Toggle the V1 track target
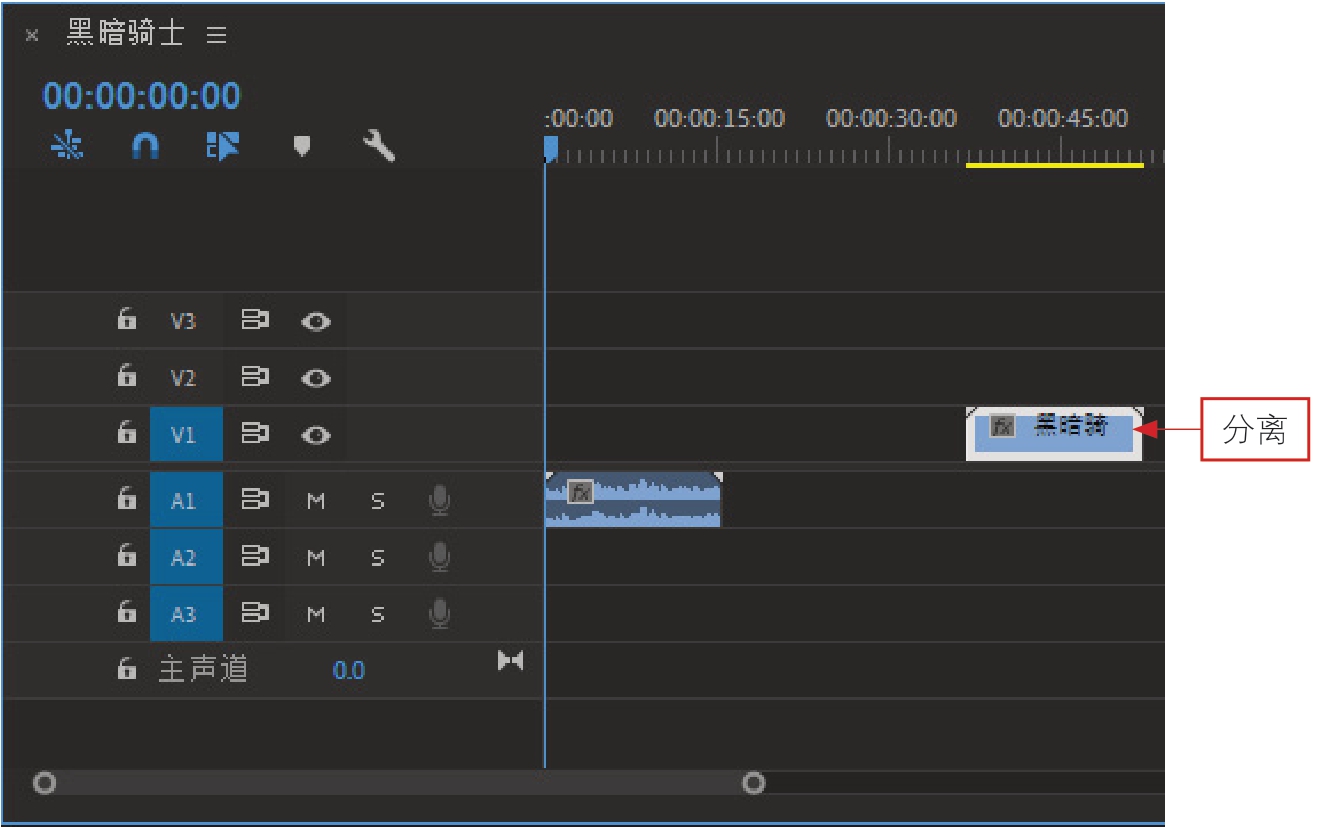1320x827 pixels. coord(186,434)
